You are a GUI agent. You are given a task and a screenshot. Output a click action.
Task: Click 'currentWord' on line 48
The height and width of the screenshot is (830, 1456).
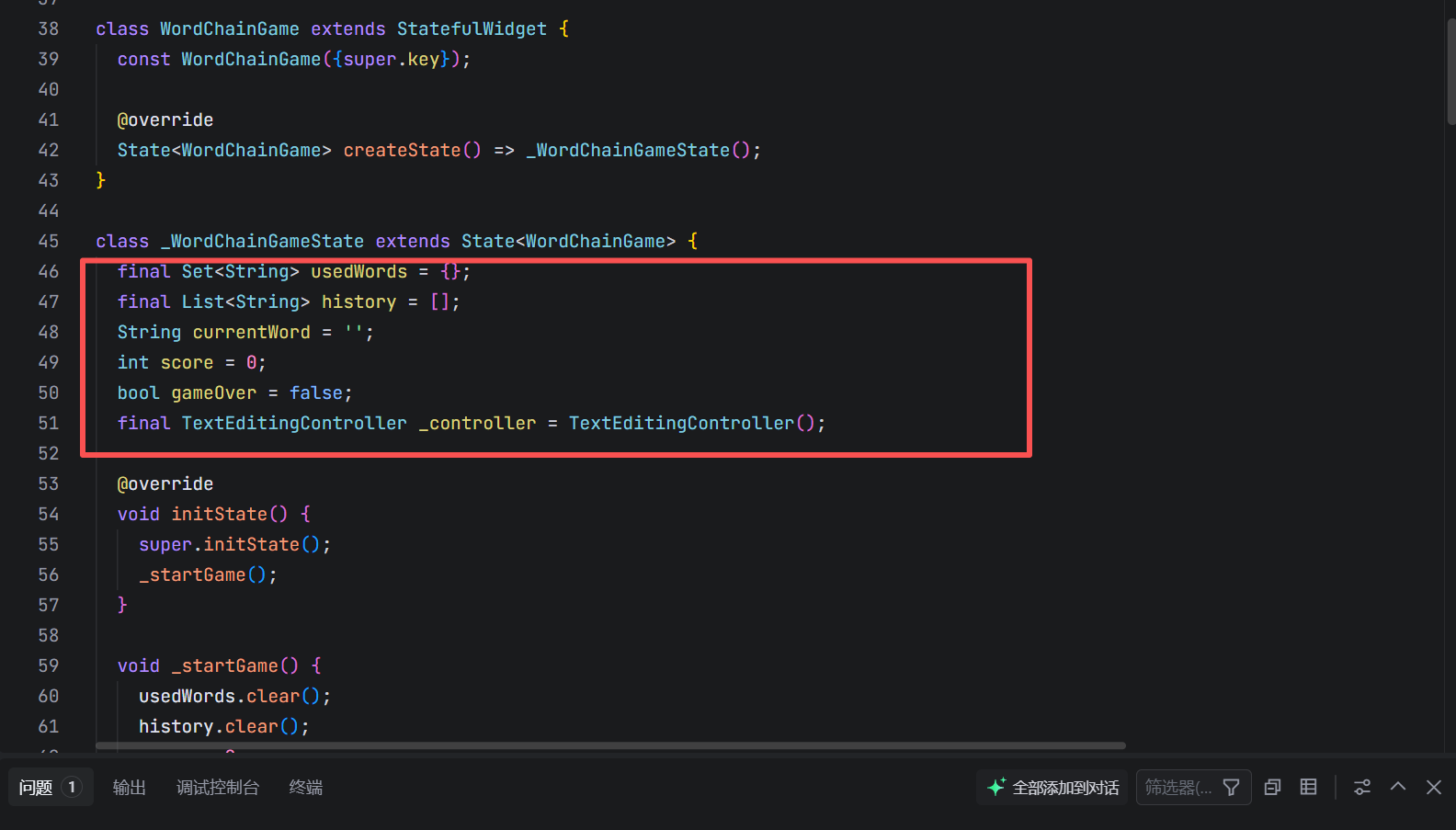coord(251,332)
